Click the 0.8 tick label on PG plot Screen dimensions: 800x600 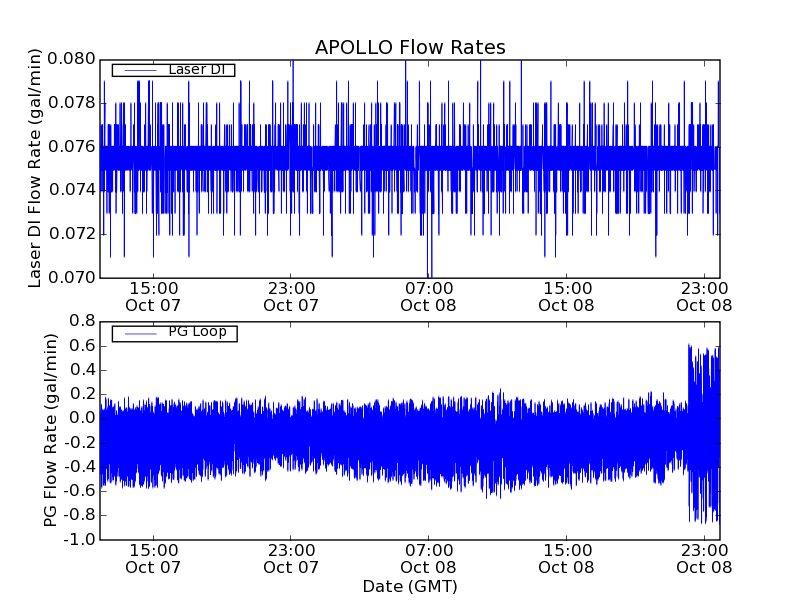pos(82,321)
